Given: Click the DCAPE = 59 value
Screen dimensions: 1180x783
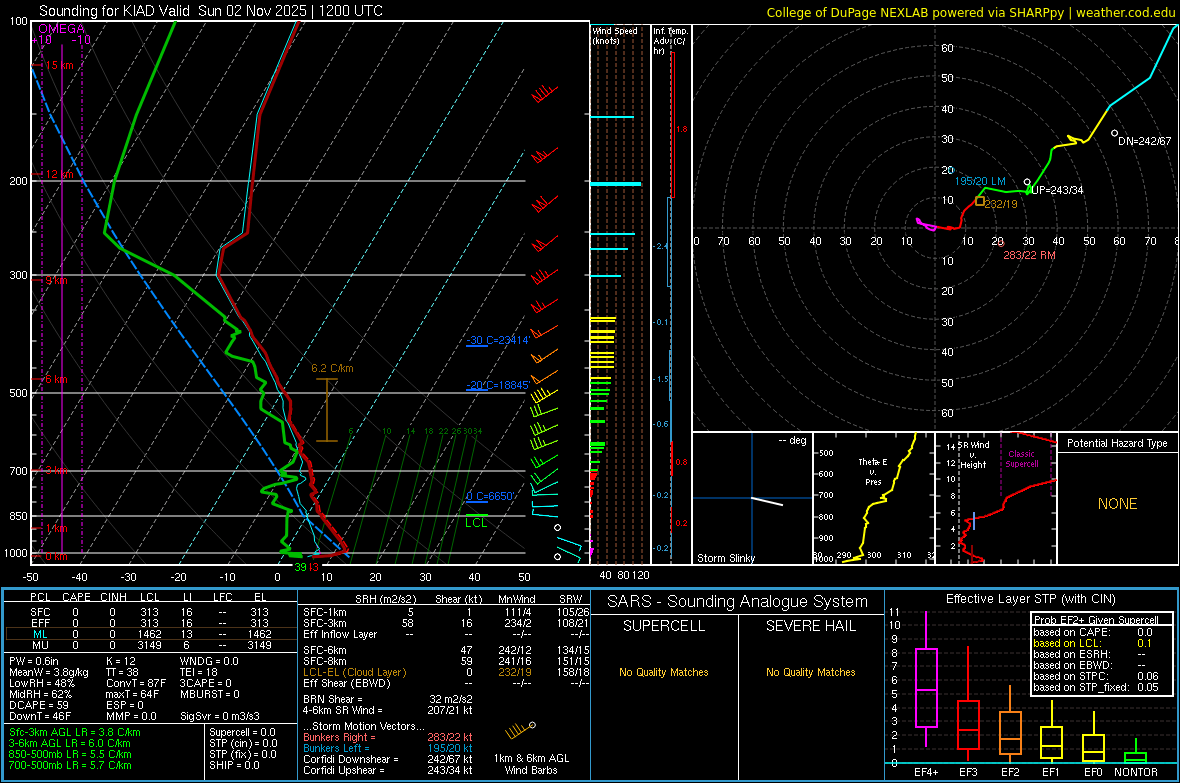Looking at the screenshot, I should [39, 705].
